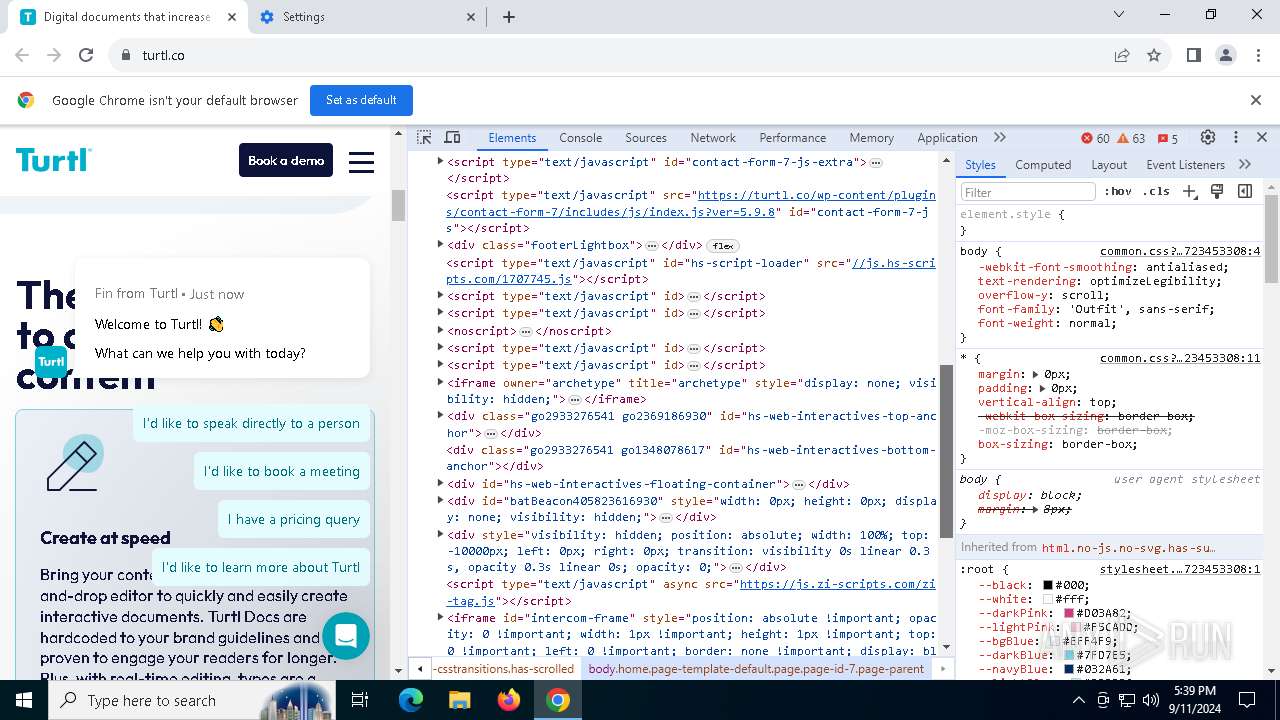
Task: Open the Computed styles tab
Action: click(1043, 165)
